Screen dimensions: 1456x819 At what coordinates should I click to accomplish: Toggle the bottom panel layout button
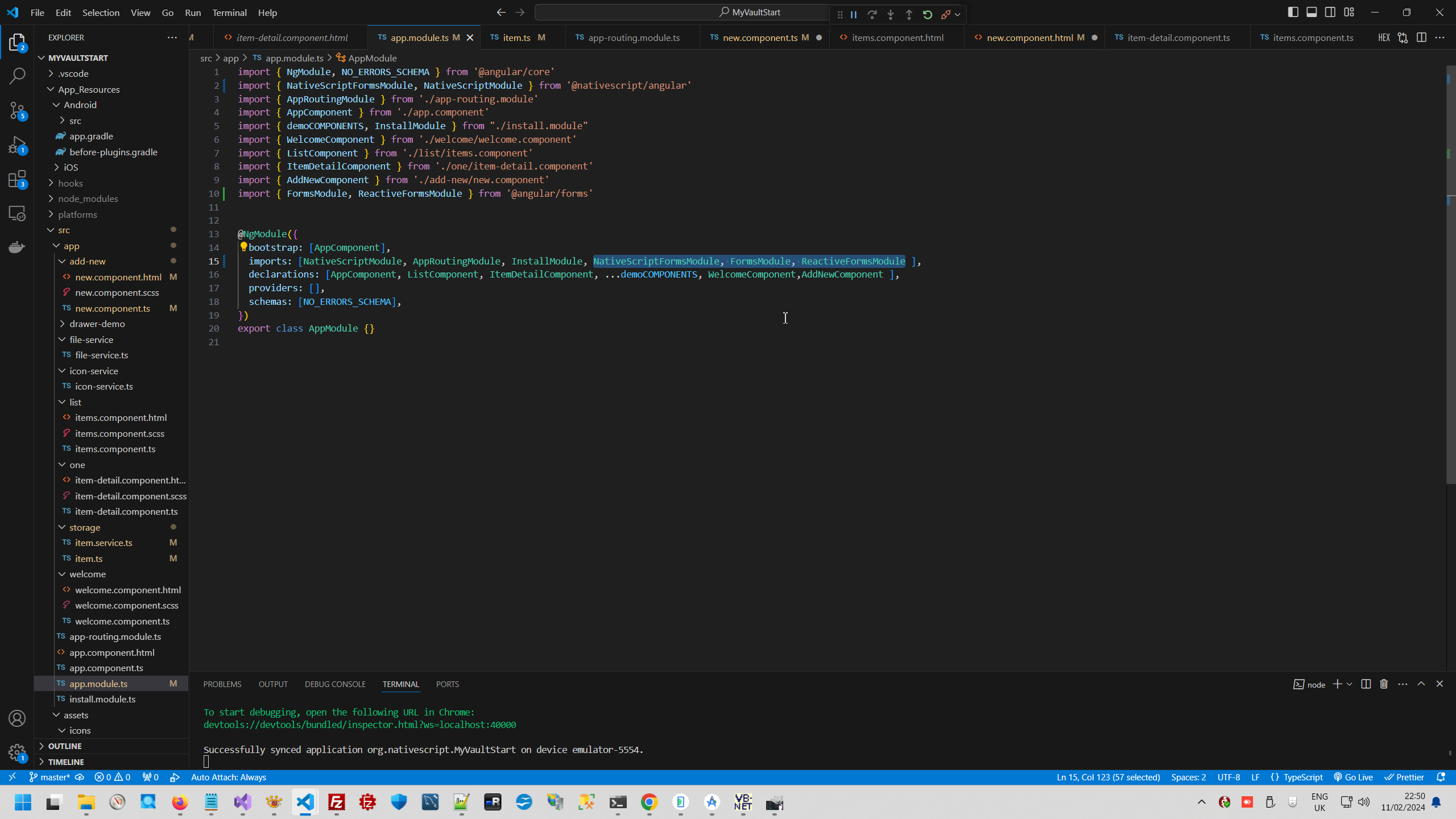[1312, 13]
